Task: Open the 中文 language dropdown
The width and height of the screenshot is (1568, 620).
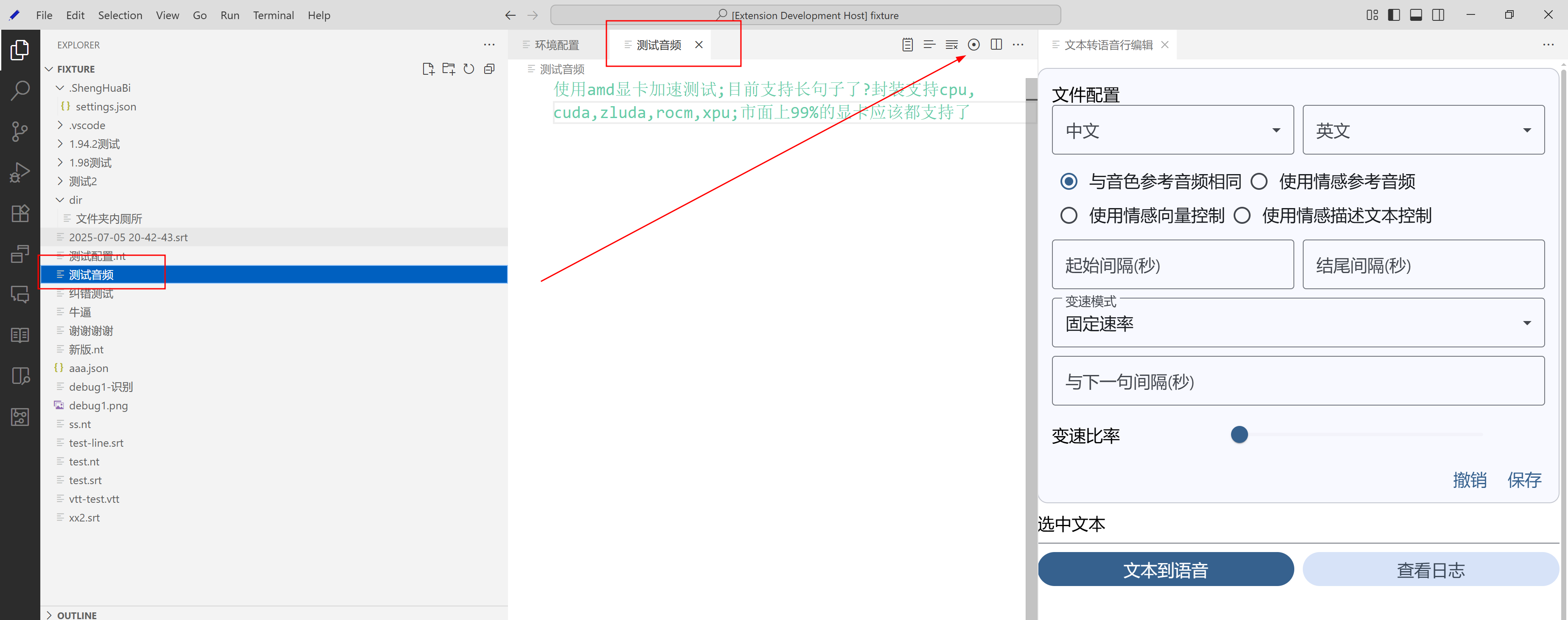Action: pos(1172,130)
